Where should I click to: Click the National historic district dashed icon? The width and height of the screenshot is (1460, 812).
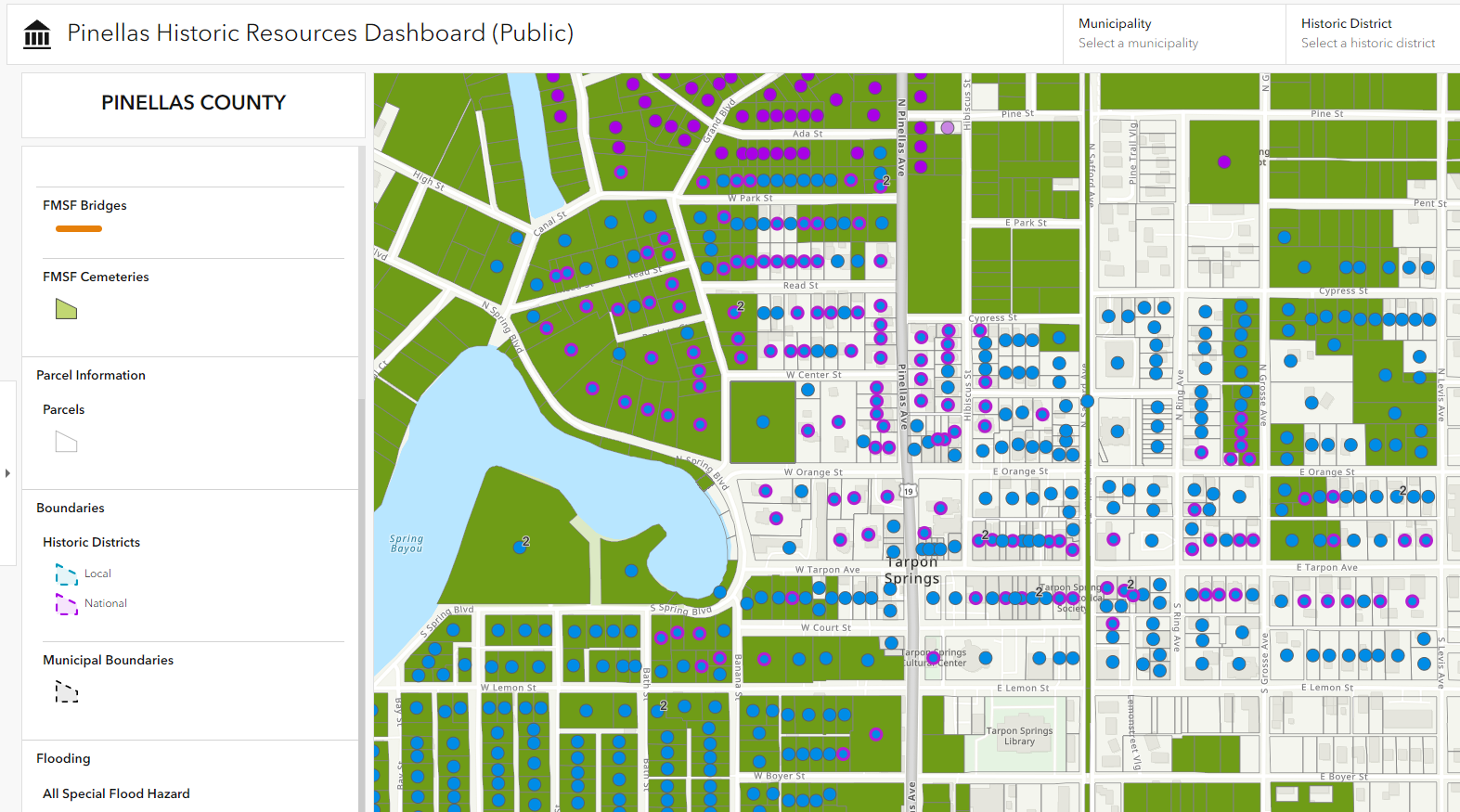66,604
